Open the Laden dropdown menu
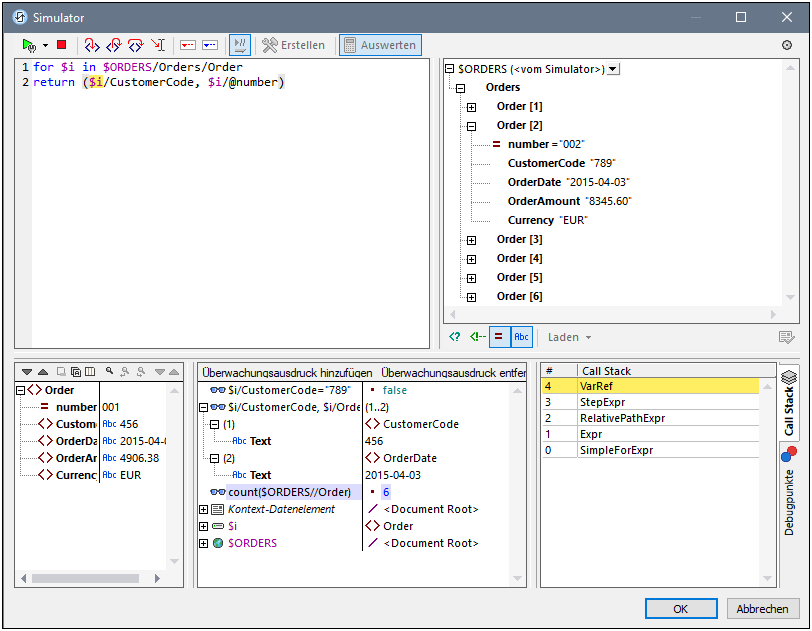 (x=570, y=337)
